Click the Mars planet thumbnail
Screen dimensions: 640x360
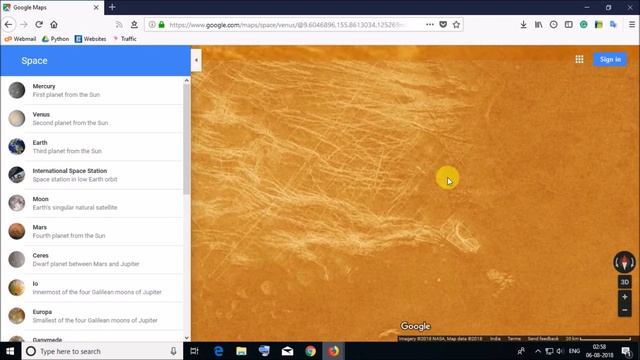17,231
